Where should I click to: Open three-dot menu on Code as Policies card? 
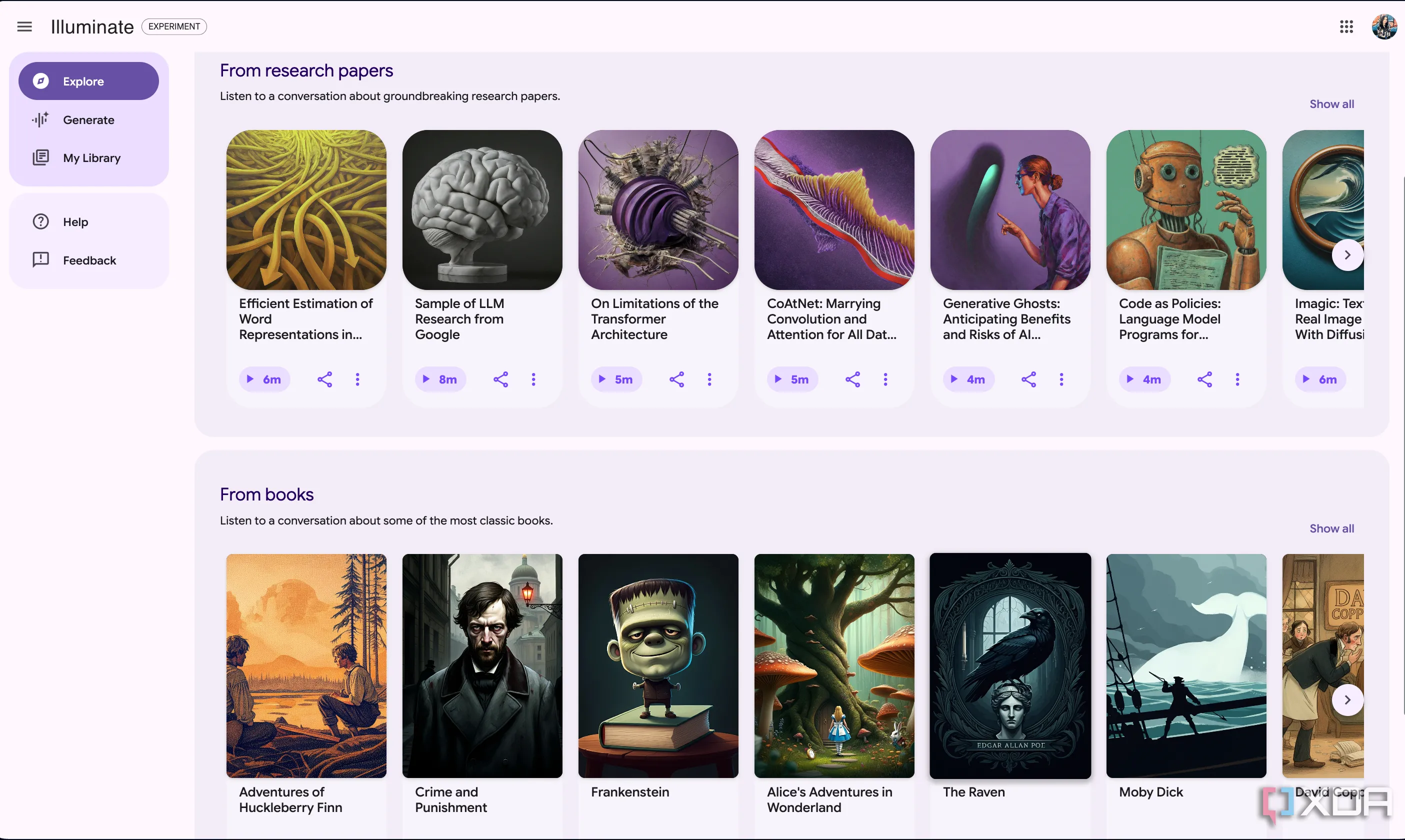(x=1237, y=379)
